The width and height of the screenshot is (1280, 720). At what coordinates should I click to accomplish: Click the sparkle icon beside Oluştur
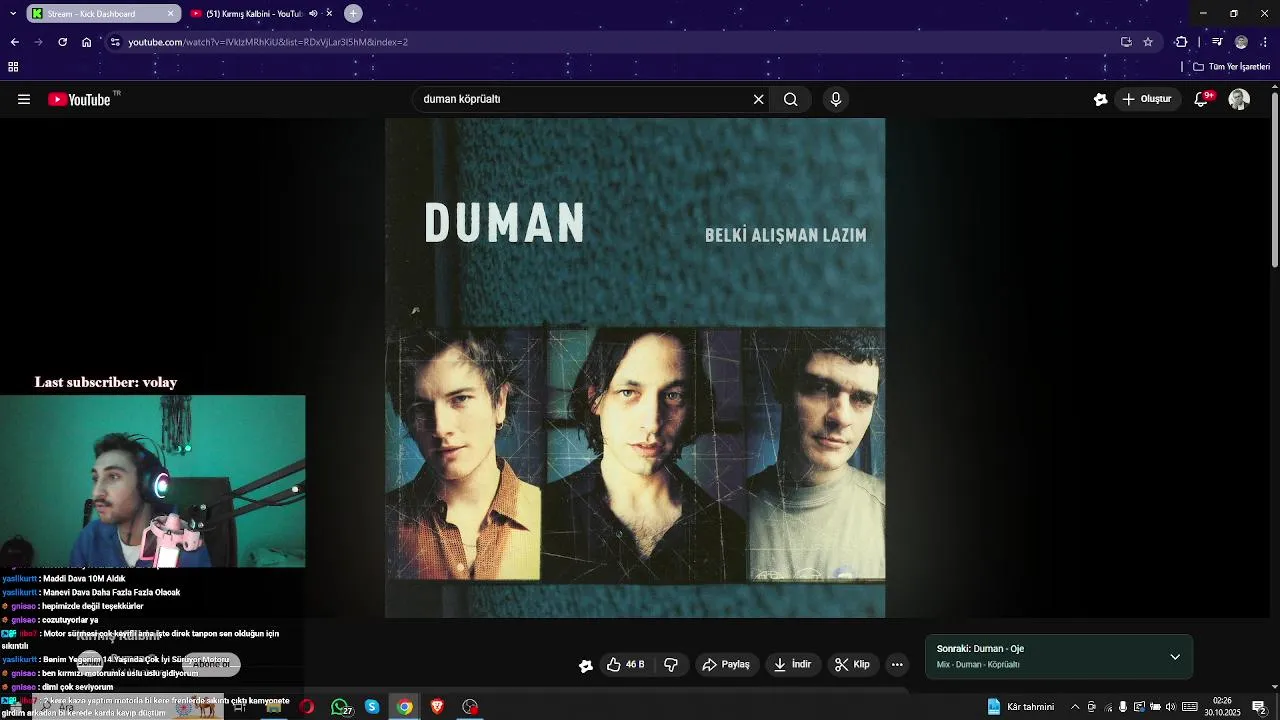[x=1100, y=99]
